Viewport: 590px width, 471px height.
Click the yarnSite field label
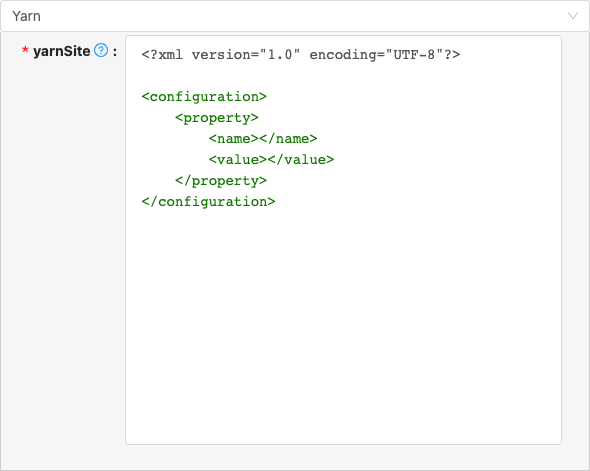click(x=62, y=51)
